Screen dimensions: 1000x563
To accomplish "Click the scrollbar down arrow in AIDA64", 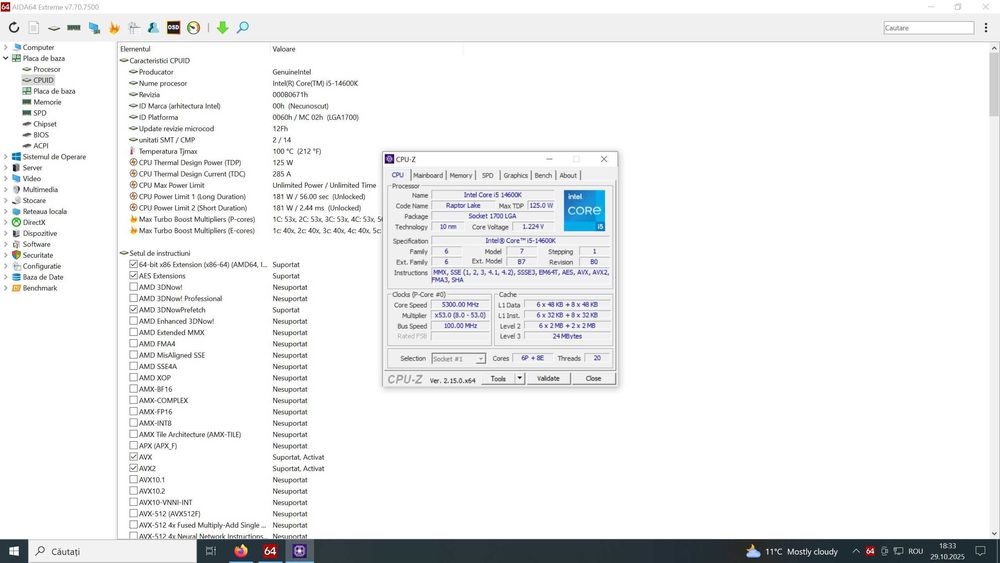I will pyautogui.click(x=994, y=534).
